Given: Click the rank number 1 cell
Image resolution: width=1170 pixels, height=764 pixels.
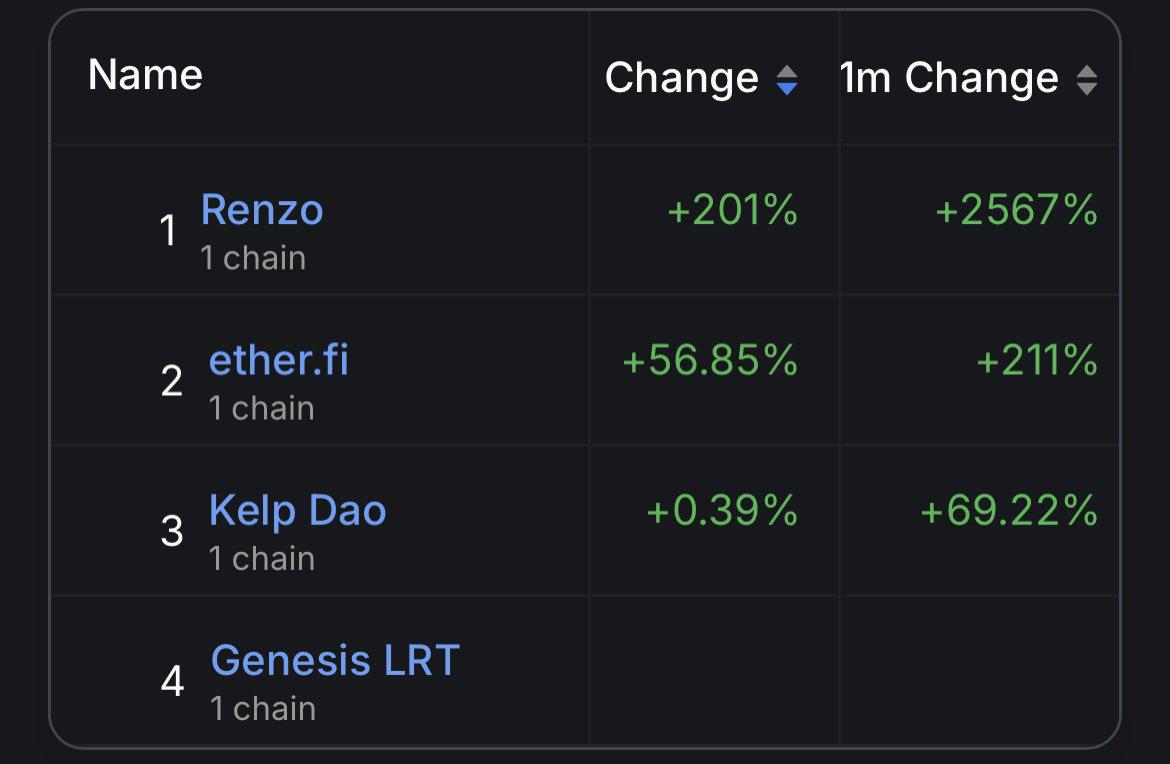Looking at the screenshot, I should pyautogui.click(x=168, y=230).
